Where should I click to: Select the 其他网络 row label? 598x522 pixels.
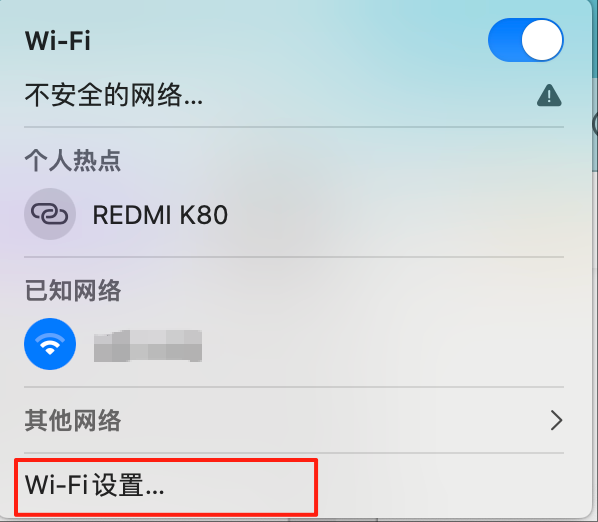(x=73, y=421)
